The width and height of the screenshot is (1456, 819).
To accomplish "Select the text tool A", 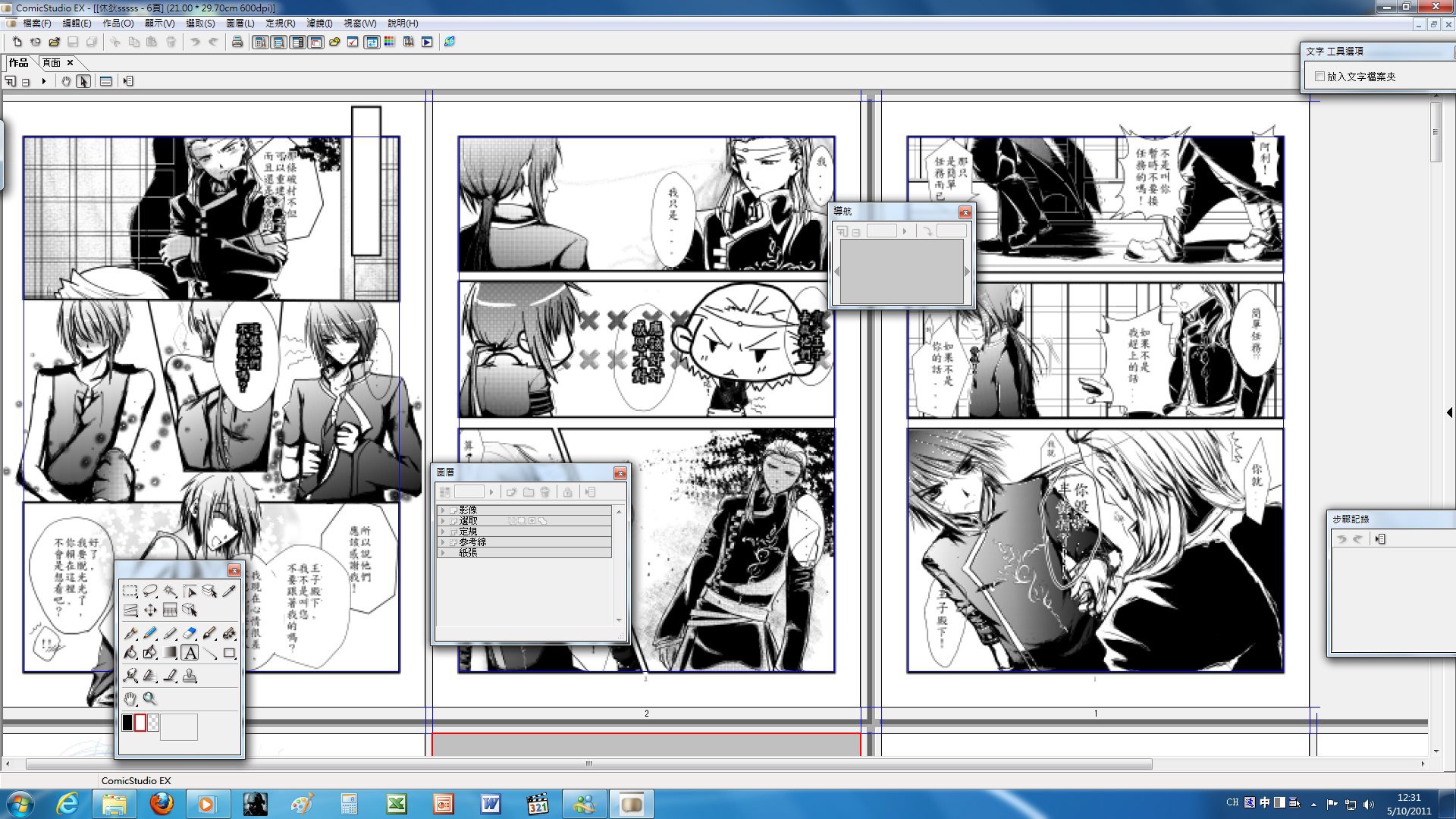I will click(190, 653).
